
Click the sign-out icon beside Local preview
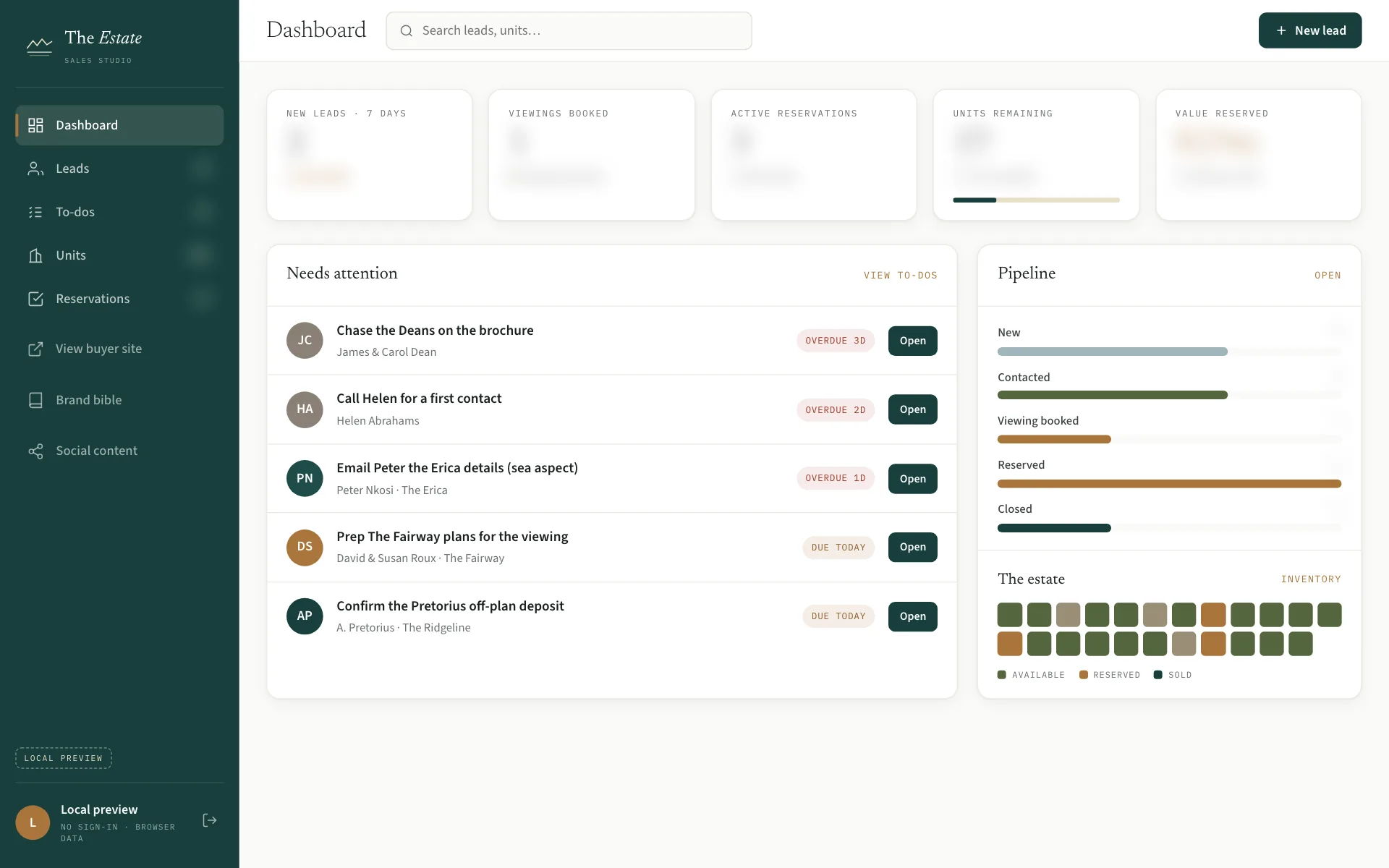point(210,820)
